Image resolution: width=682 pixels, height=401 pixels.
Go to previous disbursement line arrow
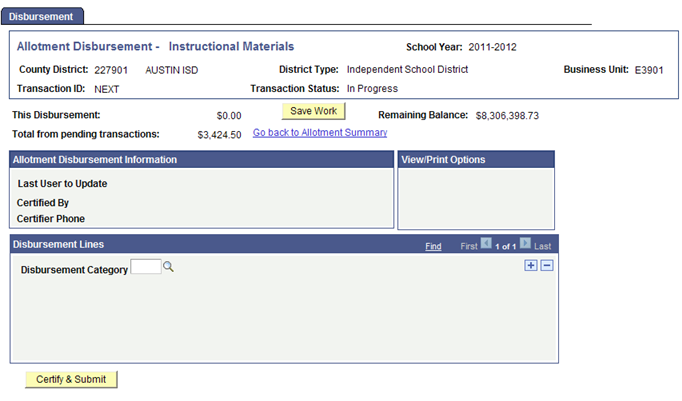[486, 243]
